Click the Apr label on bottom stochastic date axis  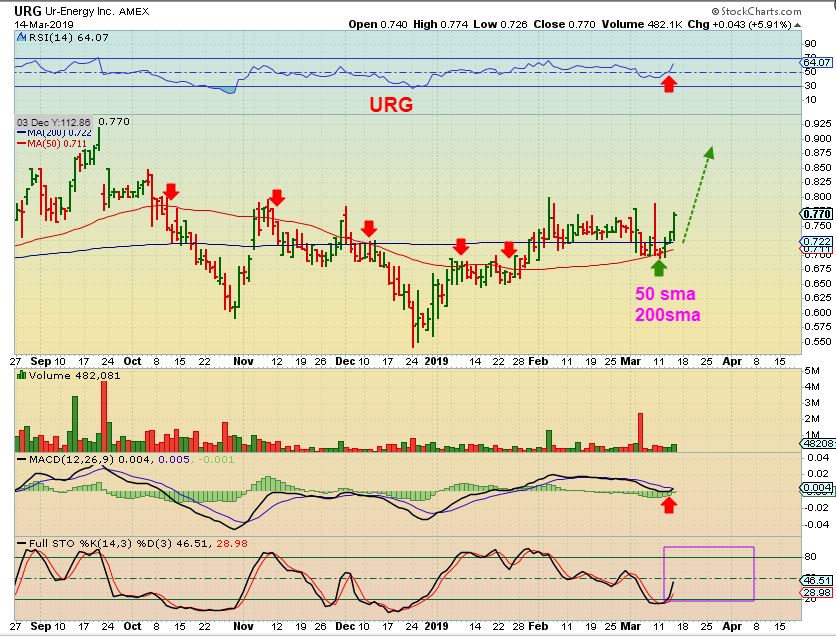732,626
